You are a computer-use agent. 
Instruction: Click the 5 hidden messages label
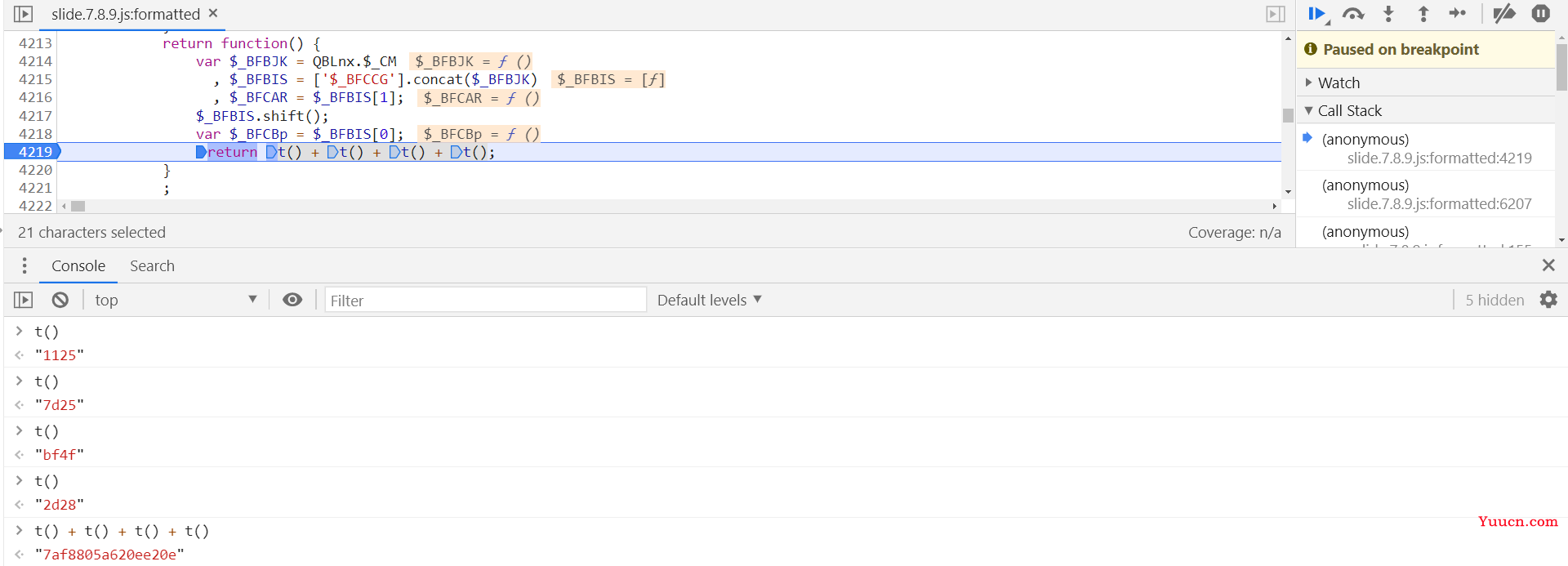click(x=1494, y=300)
